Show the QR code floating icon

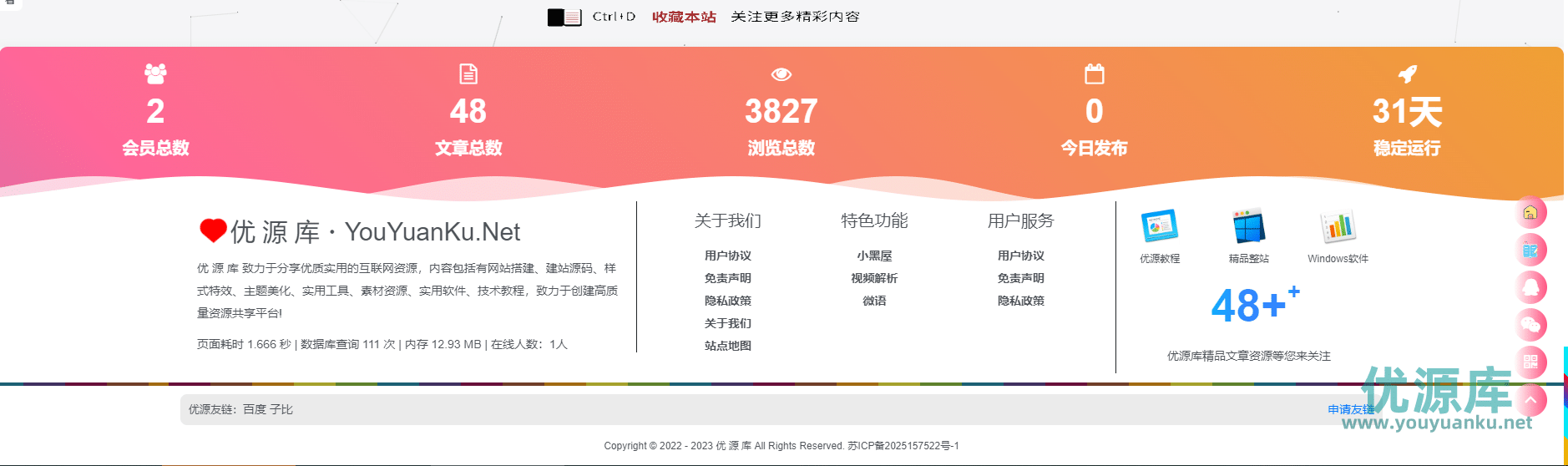coord(1530,362)
